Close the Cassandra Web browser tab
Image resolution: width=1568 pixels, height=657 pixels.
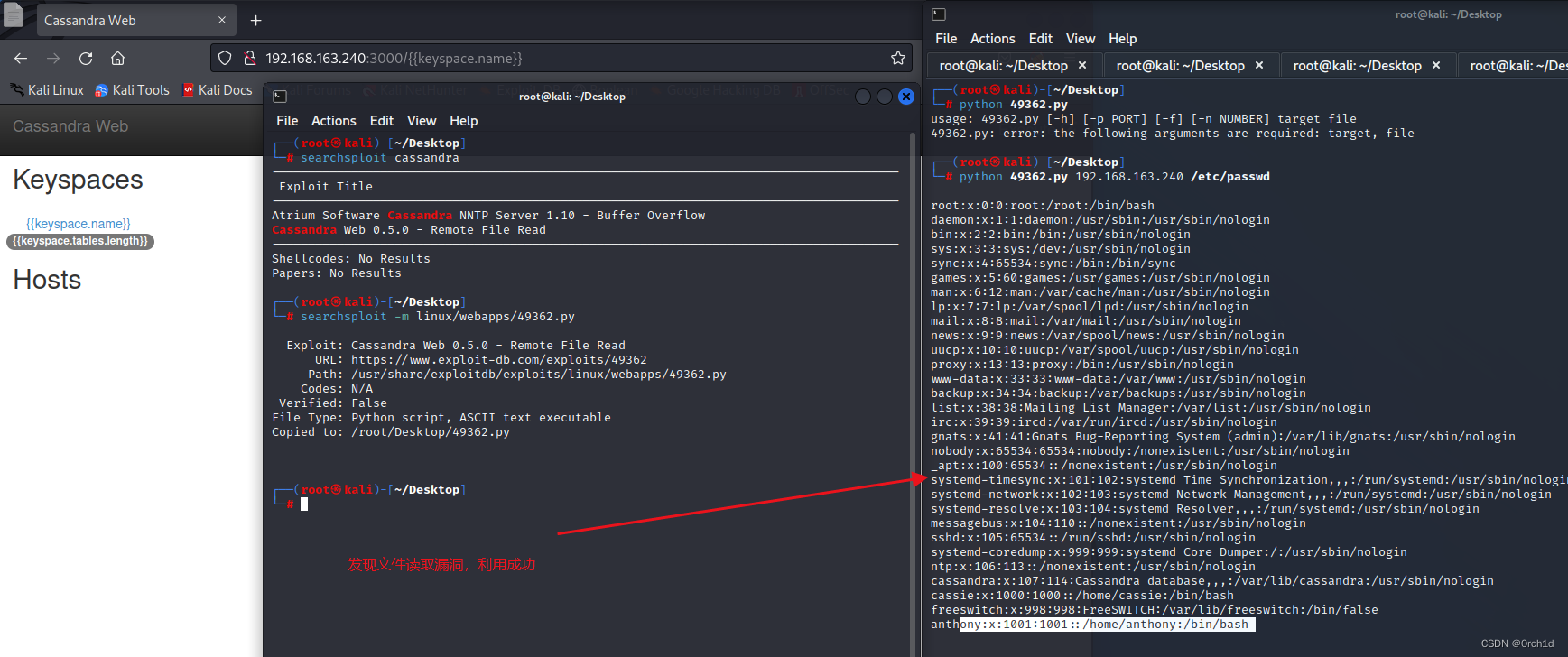222,20
